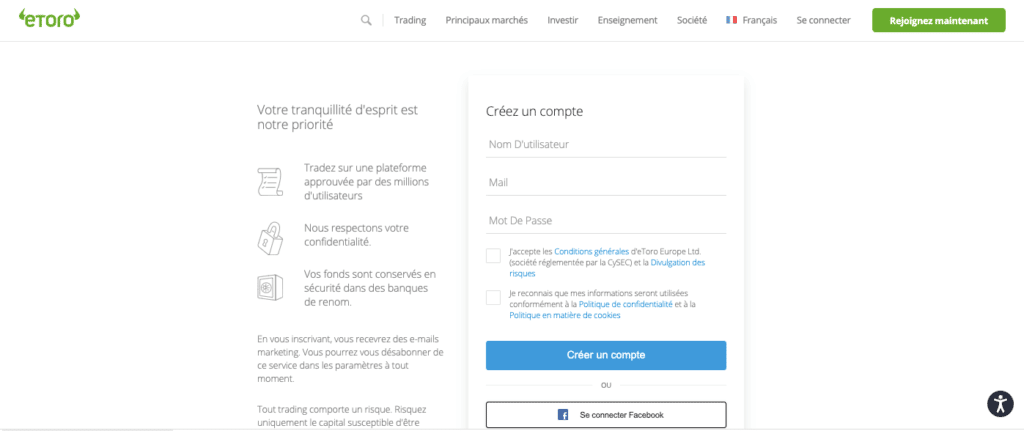Open the Principaux marchés menu
Screen dimensions: 1024x431
[487, 20]
